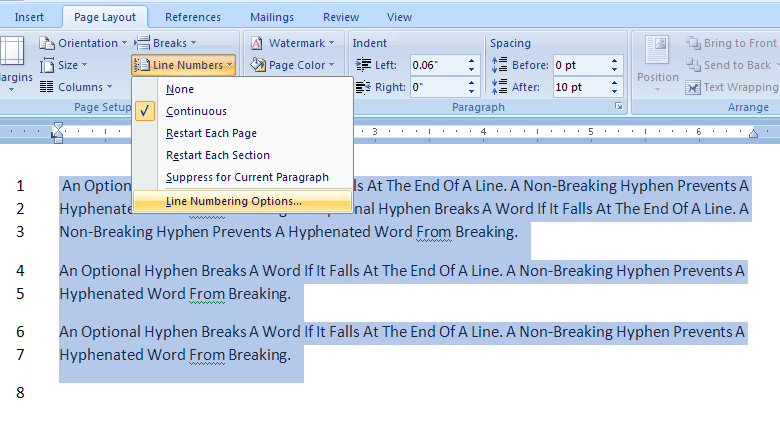This screenshot has height=431, width=780.
Task: Choose Restart Each Section option
Action: (243, 155)
